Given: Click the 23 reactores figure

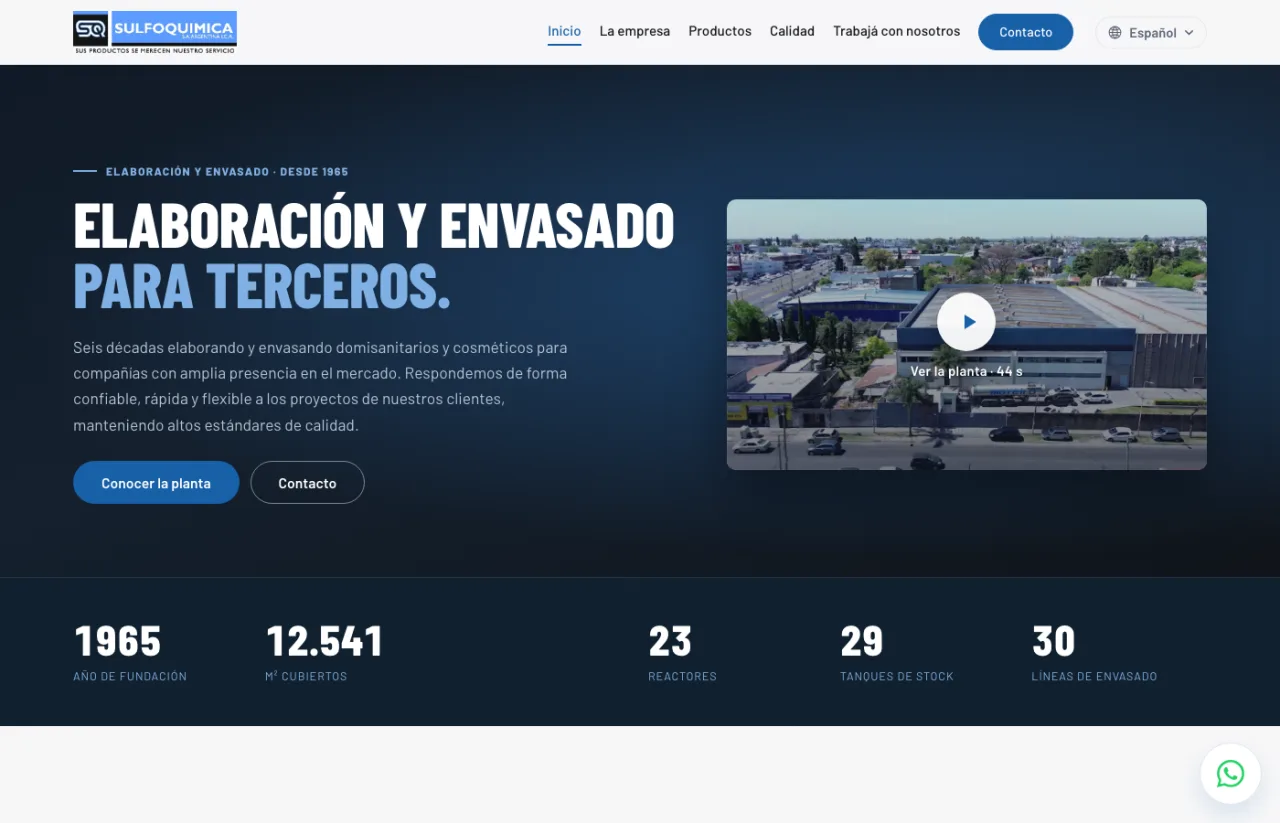Looking at the screenshot, I should pos(670,641).
